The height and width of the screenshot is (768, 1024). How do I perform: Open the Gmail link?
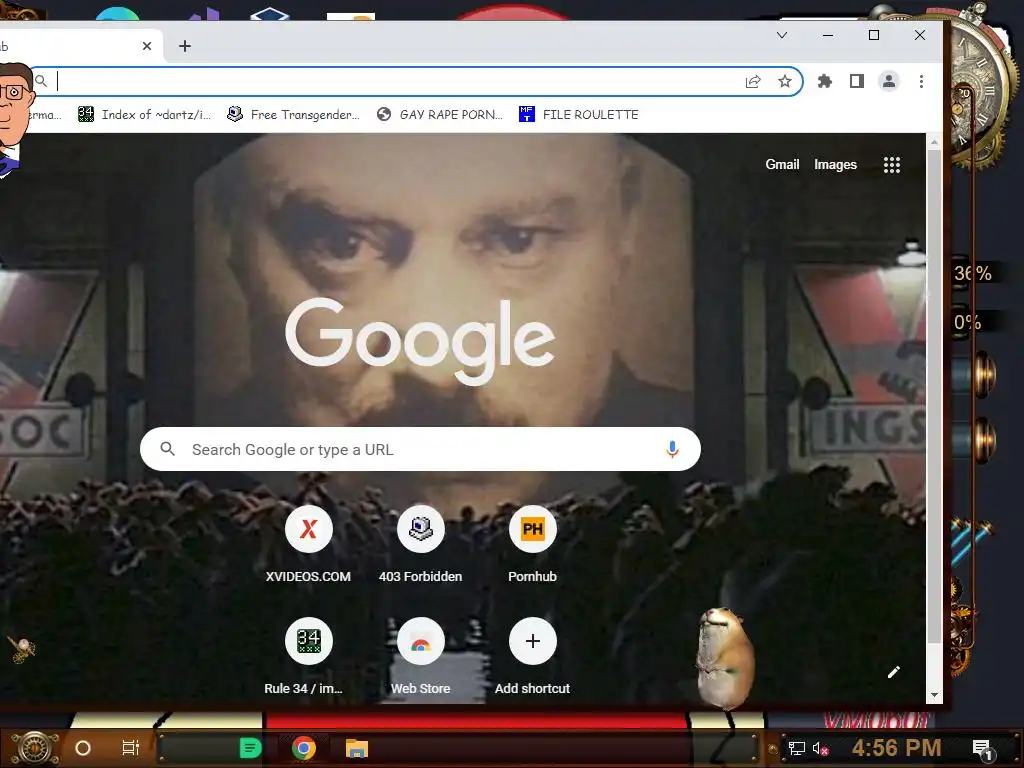pos(782,164)
